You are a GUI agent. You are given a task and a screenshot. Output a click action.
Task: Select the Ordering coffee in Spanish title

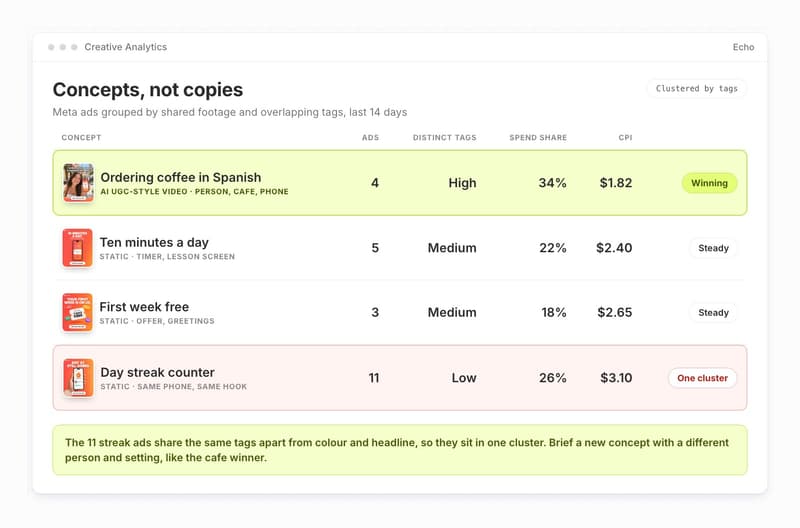click(181, 178)
